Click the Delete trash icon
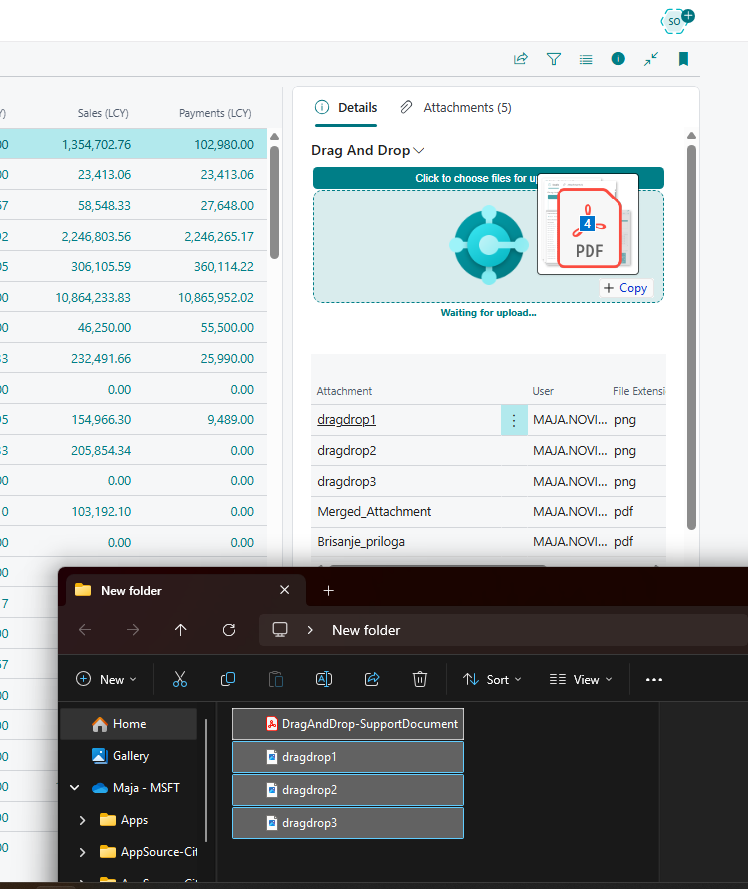748x889 pixels. click(420, 679)
